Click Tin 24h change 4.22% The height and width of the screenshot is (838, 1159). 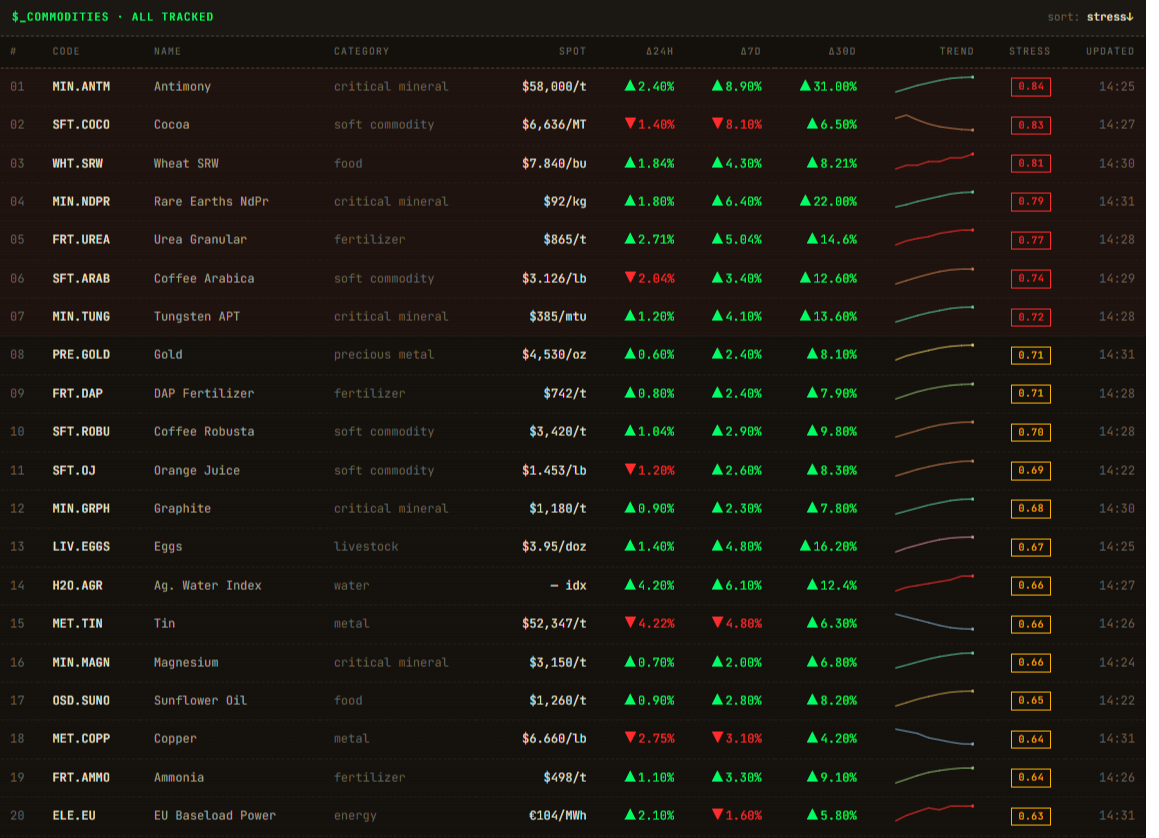650,623
